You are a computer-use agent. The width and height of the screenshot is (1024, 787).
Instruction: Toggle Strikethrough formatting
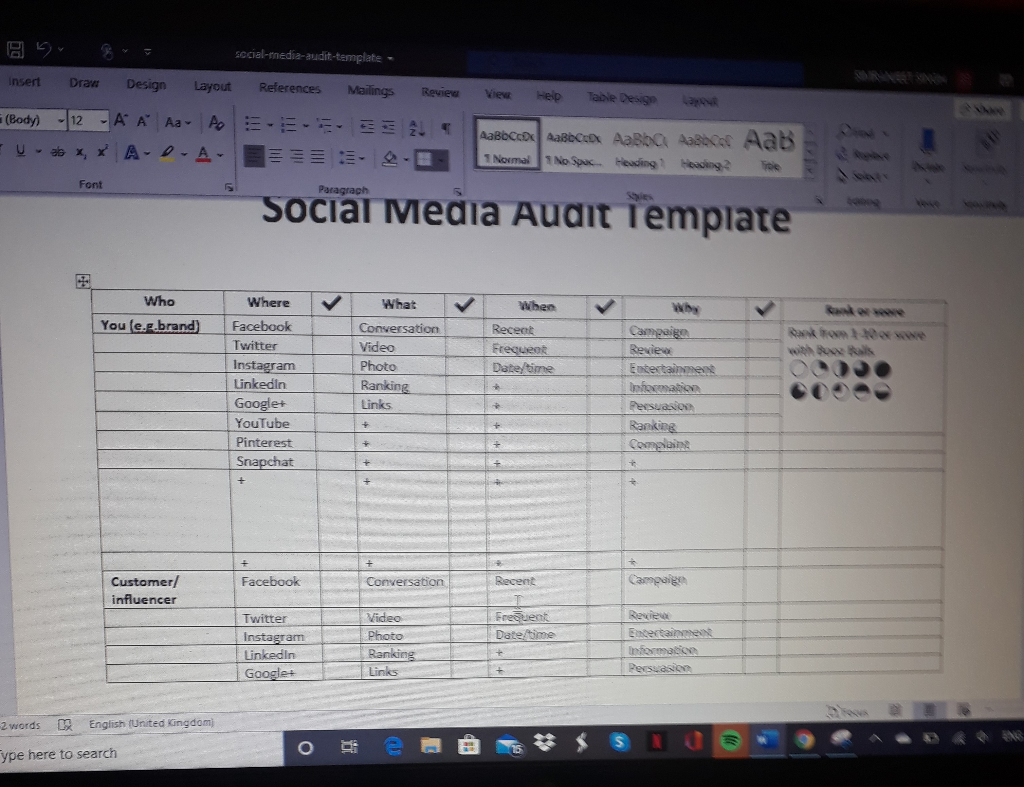(x=57, y=152)
